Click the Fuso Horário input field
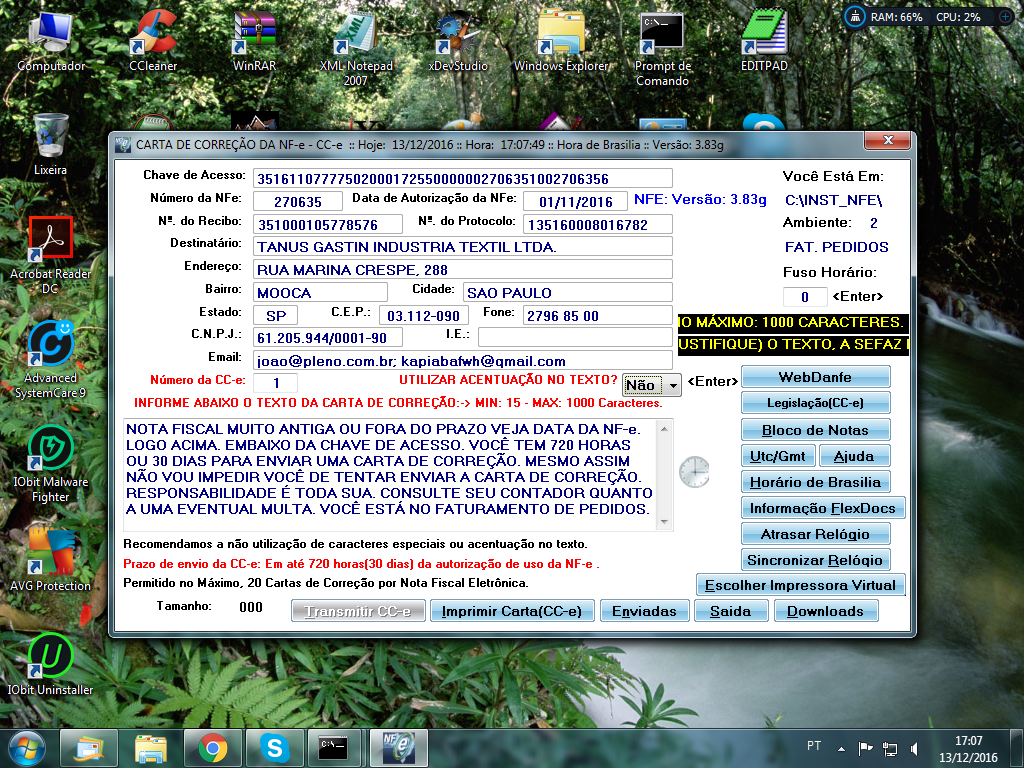 pyautogui.click(x=805, y=297)
